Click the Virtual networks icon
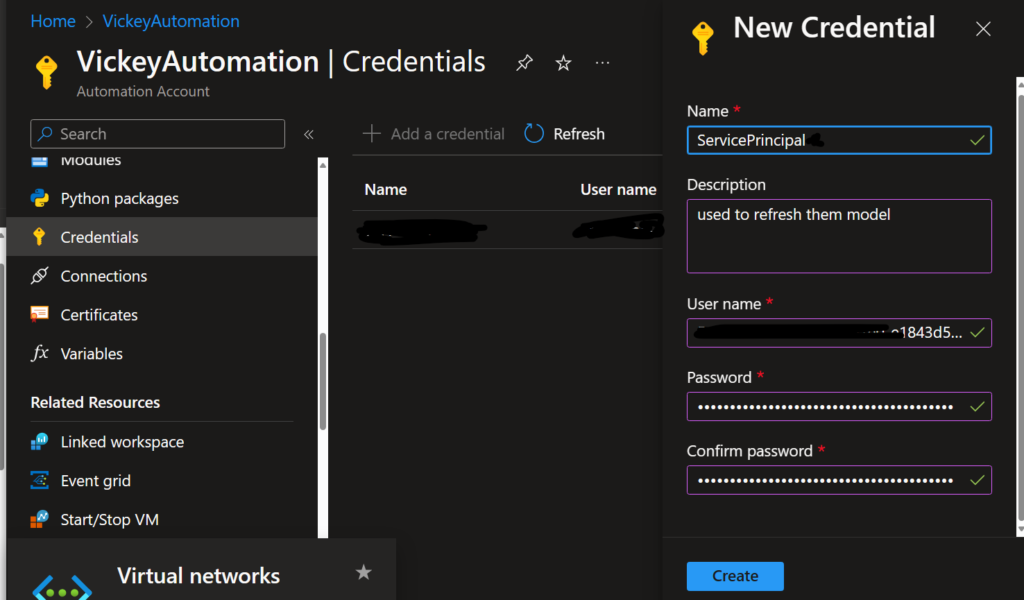The width and height of the screenshot is (1024, 600). click(62, 587)
